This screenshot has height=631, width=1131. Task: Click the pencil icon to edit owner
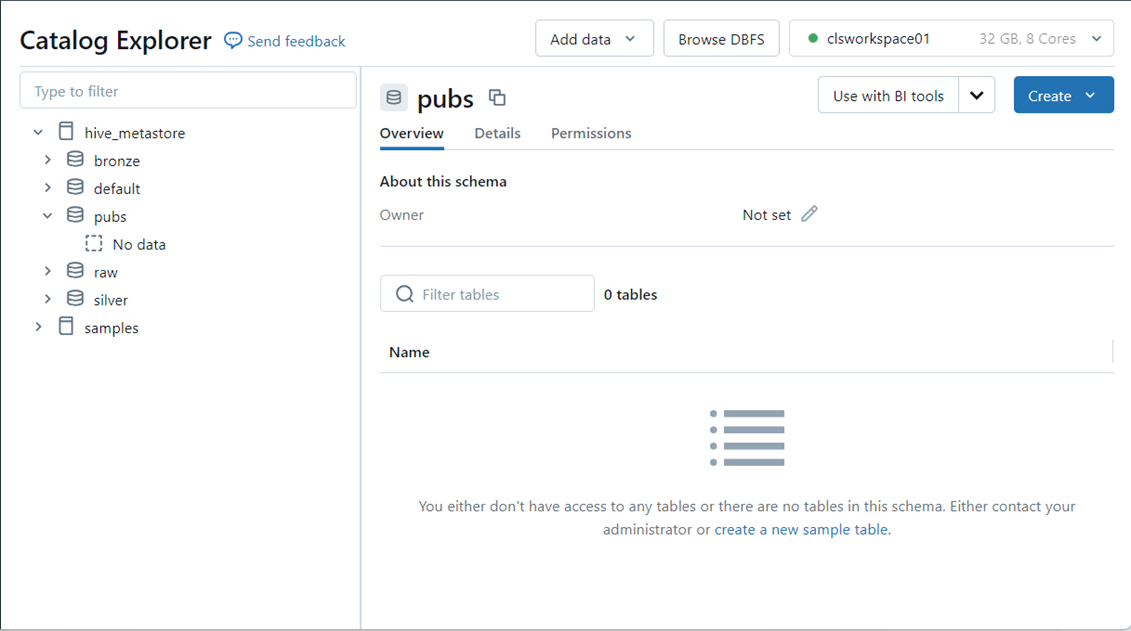pyautogui.click(x=809, y=214)
